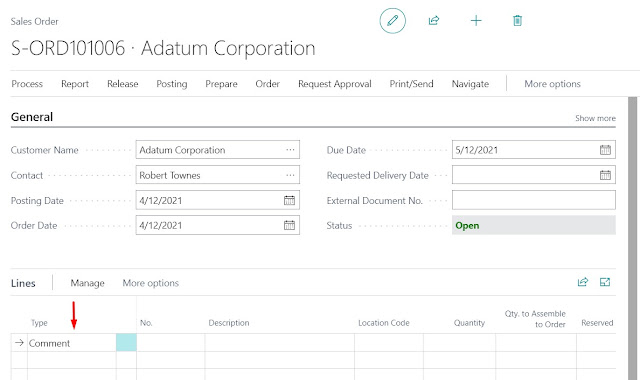The width and height of the screenshot is (640, 380).
Task: Open the Request Approval menu
Action: (335, 84)
